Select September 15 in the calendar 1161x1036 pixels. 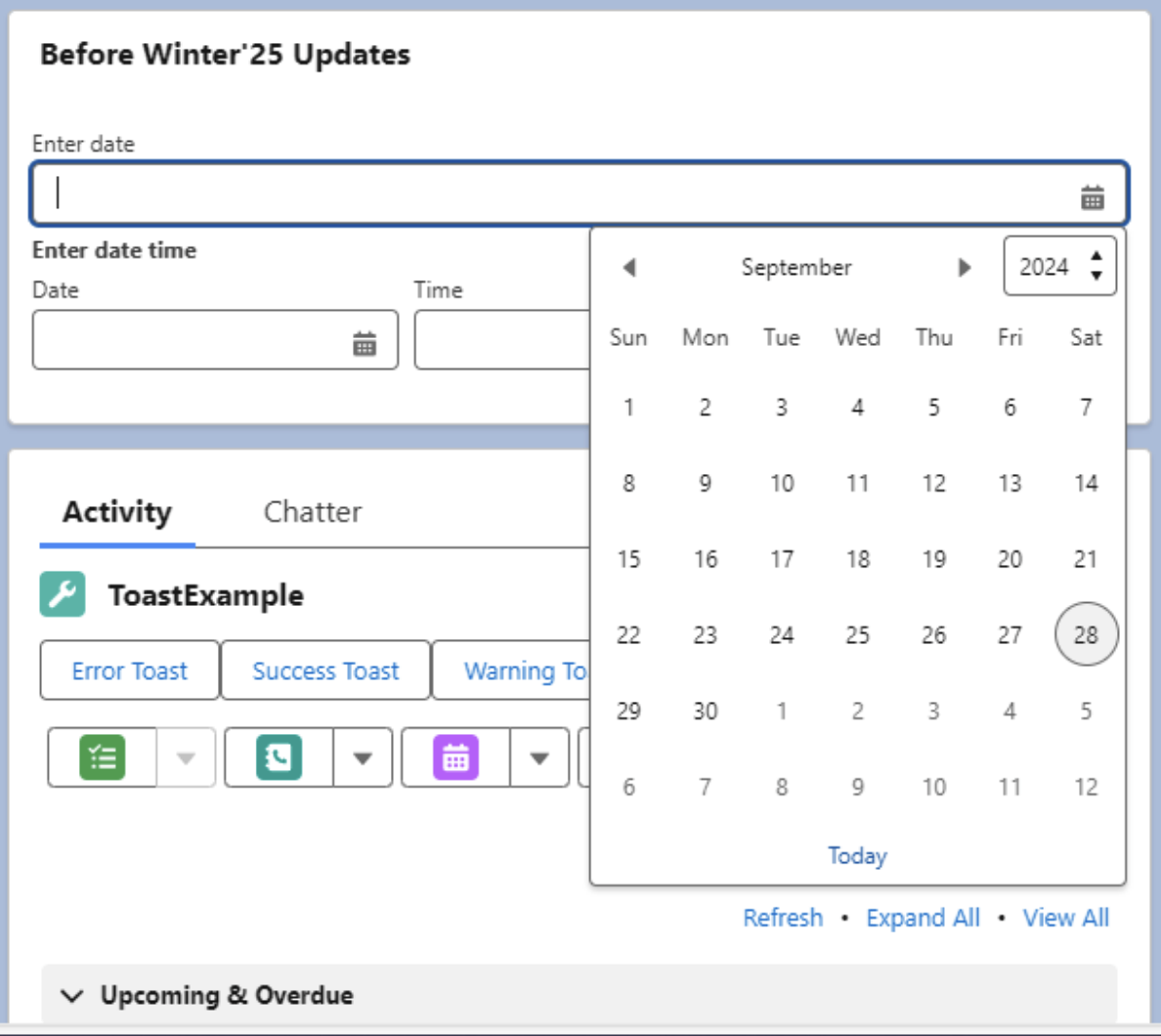point(628,559)
